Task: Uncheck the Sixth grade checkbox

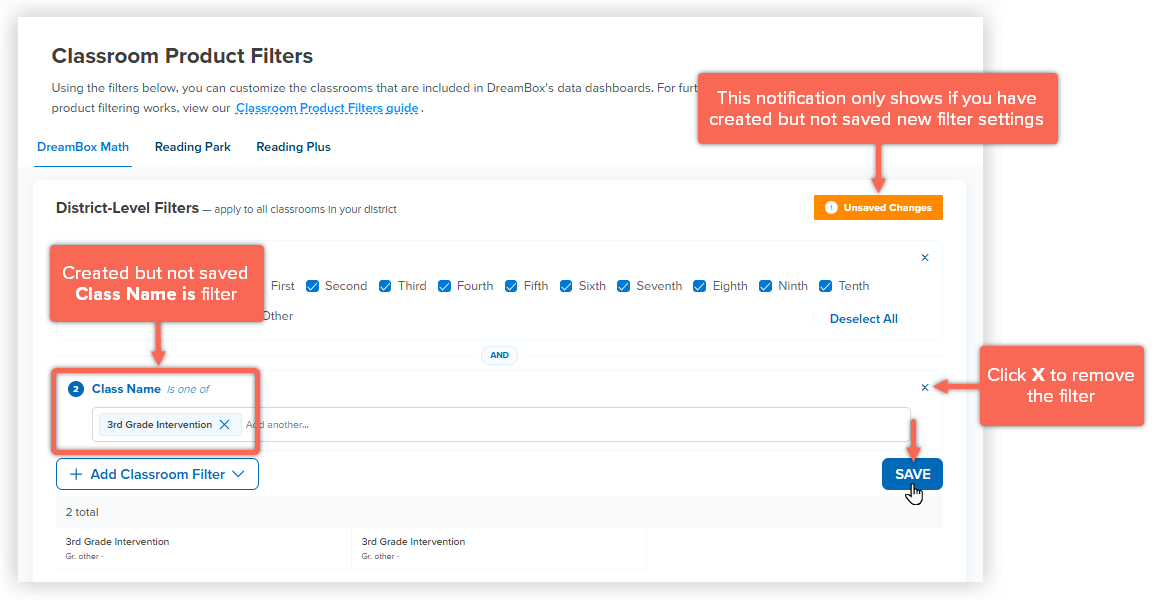Action: pos(566,286)
